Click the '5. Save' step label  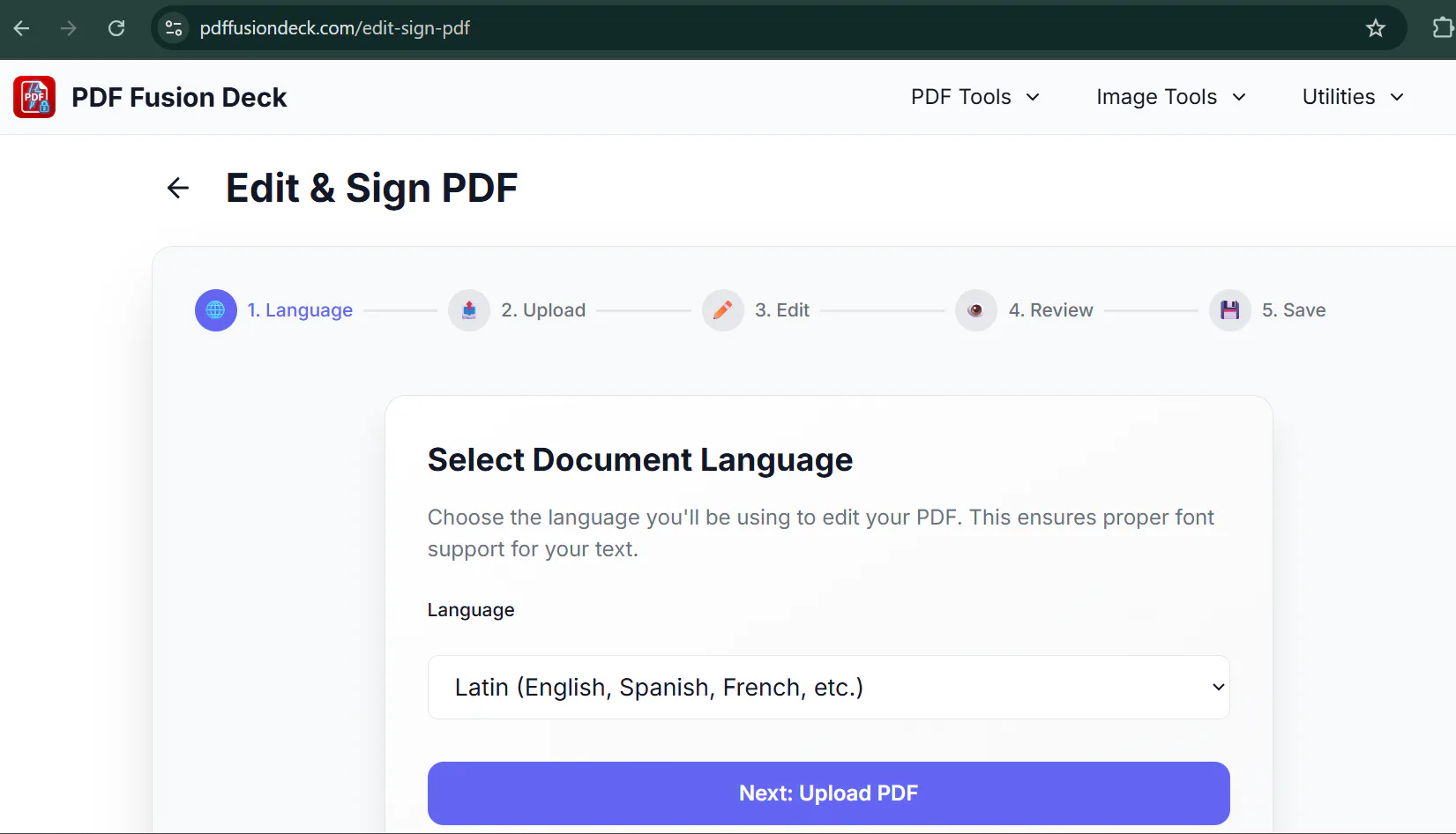click(1294, 310)
